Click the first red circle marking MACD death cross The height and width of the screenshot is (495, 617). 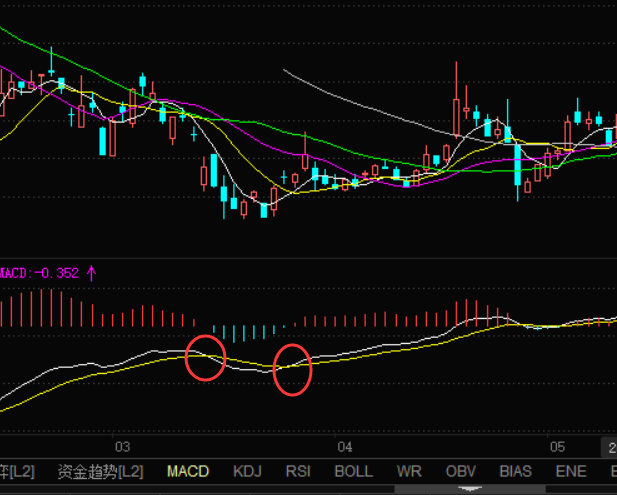pyautogui.click(x=206, y=358)
